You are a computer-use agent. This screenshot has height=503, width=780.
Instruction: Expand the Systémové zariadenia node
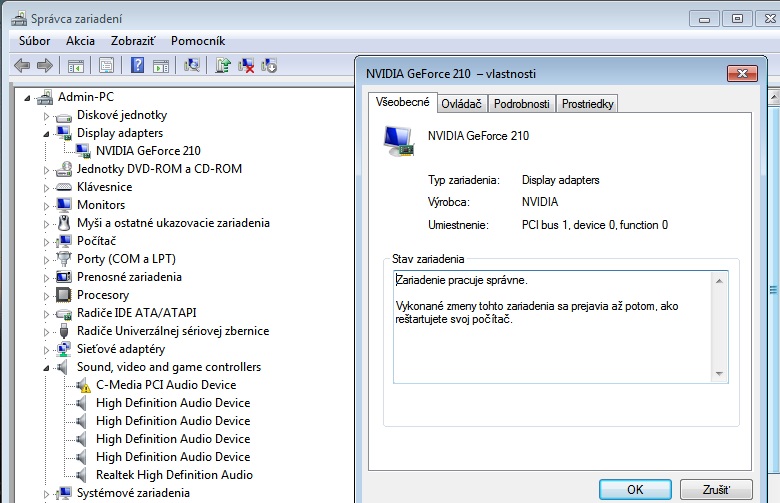[46, 494]
